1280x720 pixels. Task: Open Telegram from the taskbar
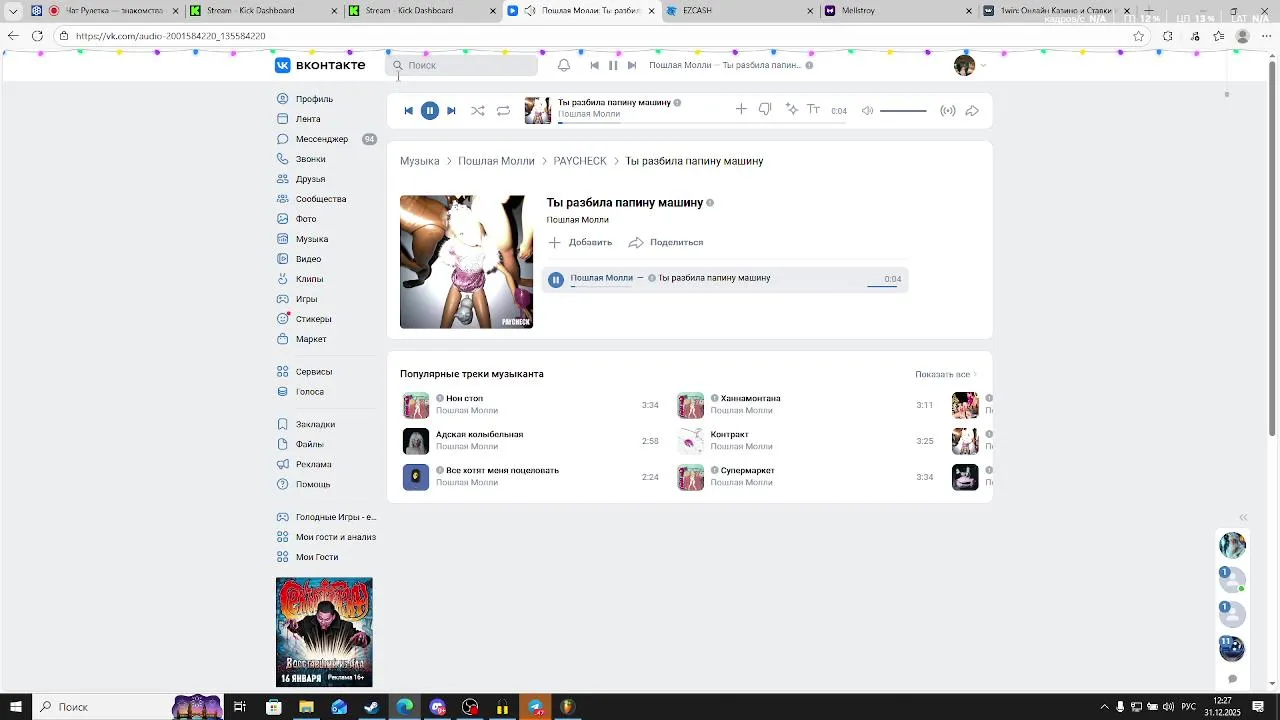point(535,707)
